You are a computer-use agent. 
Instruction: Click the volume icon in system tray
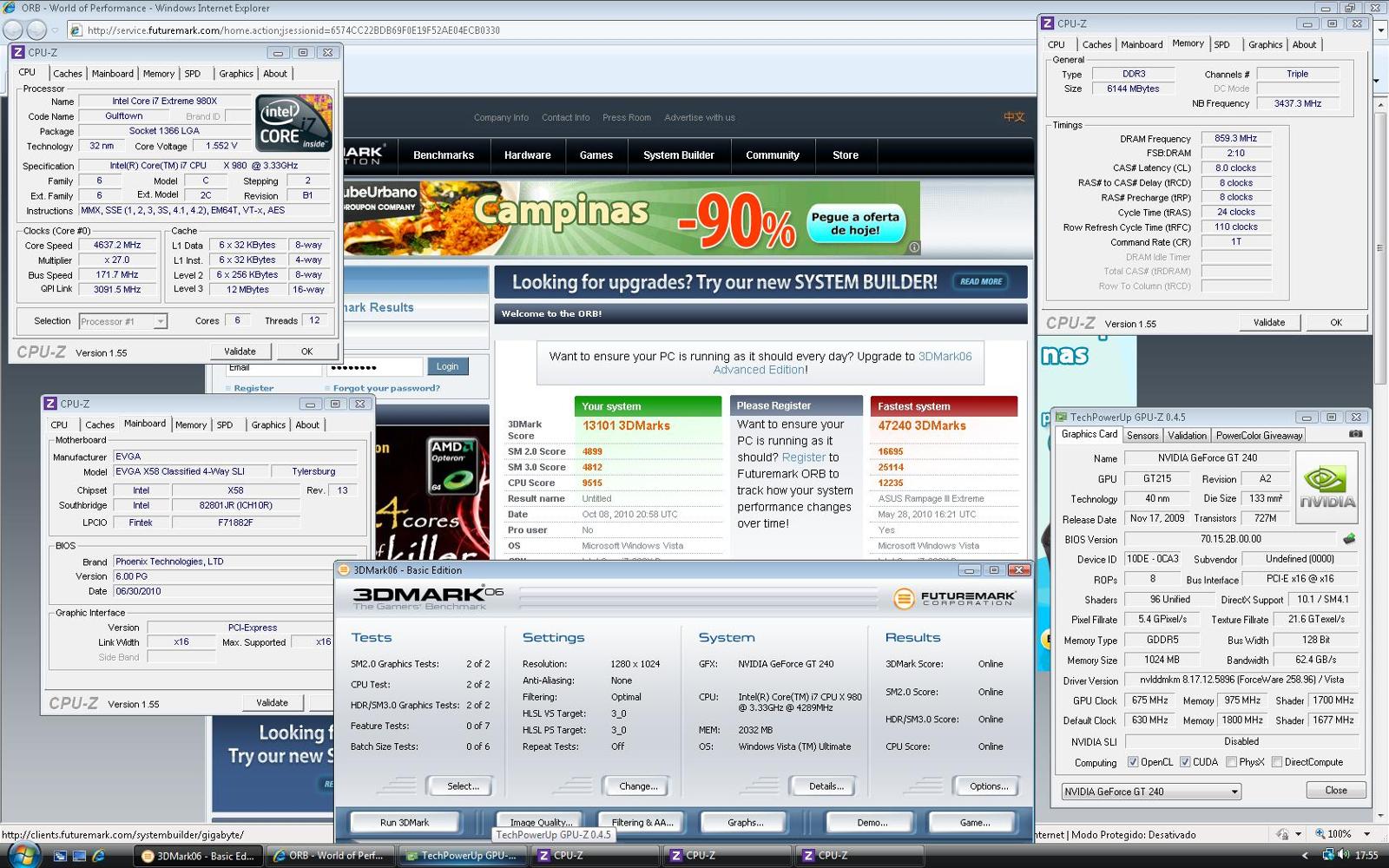pyautogui.click(x=1344, y=855)
